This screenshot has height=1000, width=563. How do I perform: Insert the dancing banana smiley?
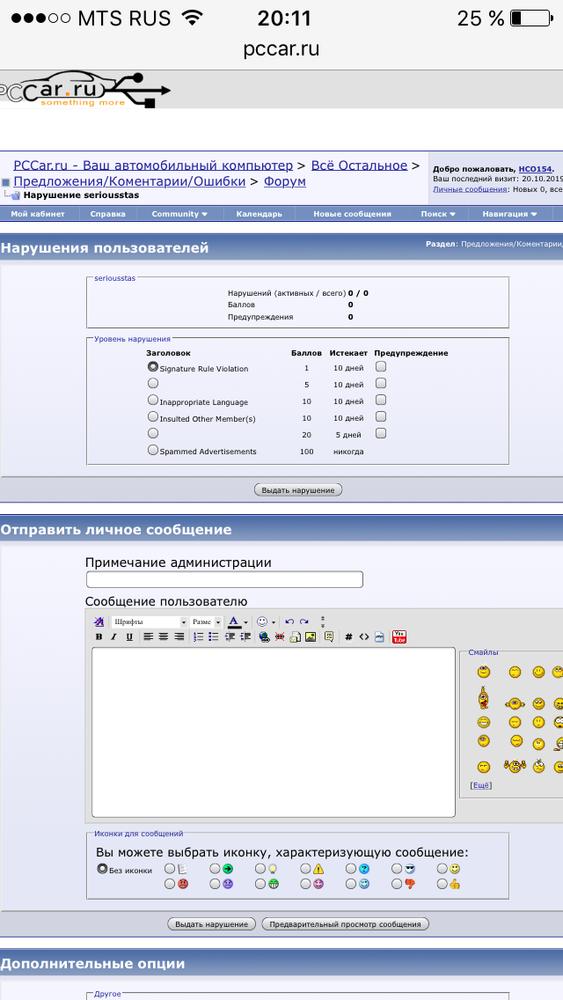[483, 698]
